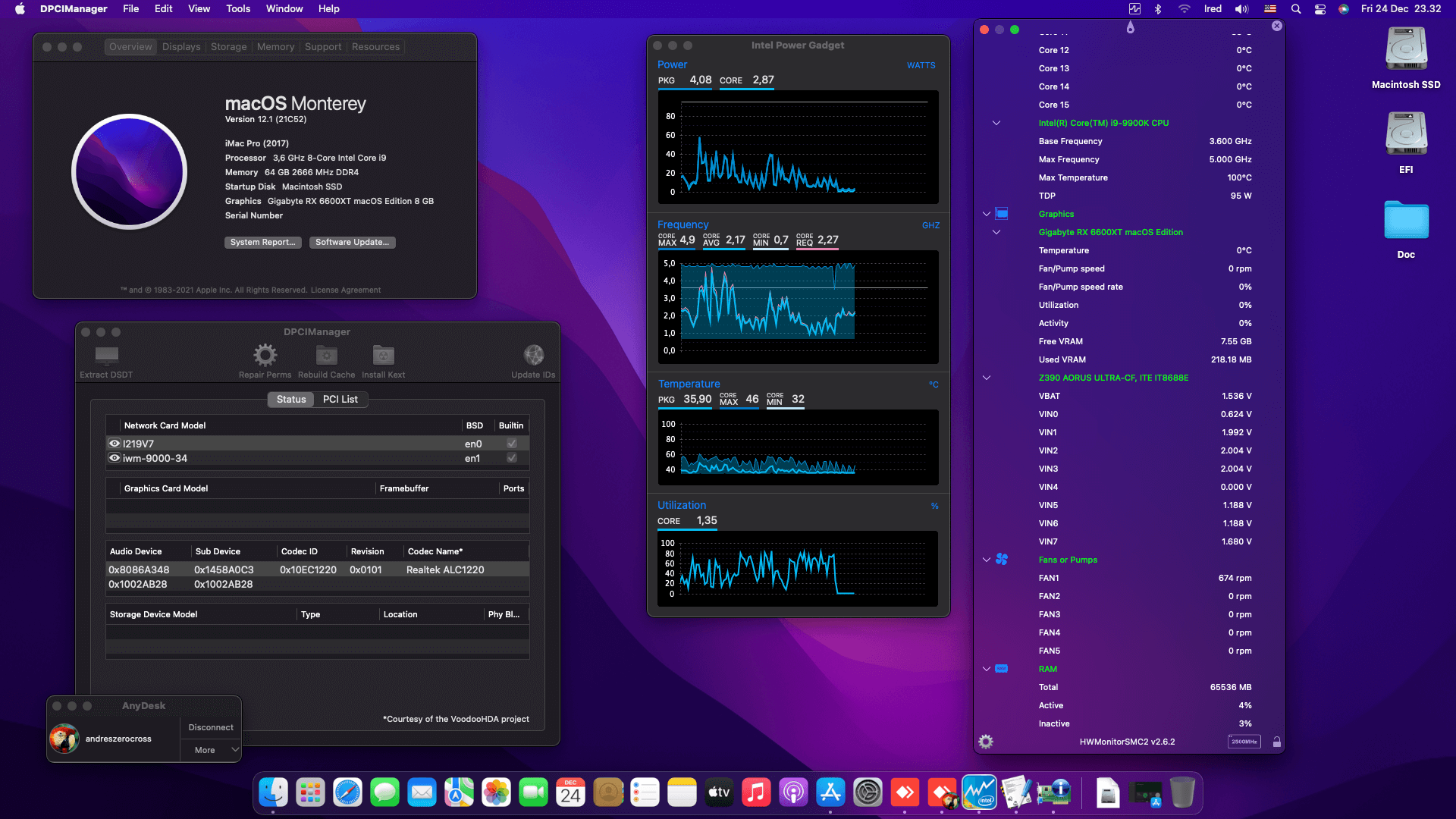The height and width of the screenshot is (819, 1456).
Task: Switch to Displays tab in About This Mac
Action: click(181, 47)
